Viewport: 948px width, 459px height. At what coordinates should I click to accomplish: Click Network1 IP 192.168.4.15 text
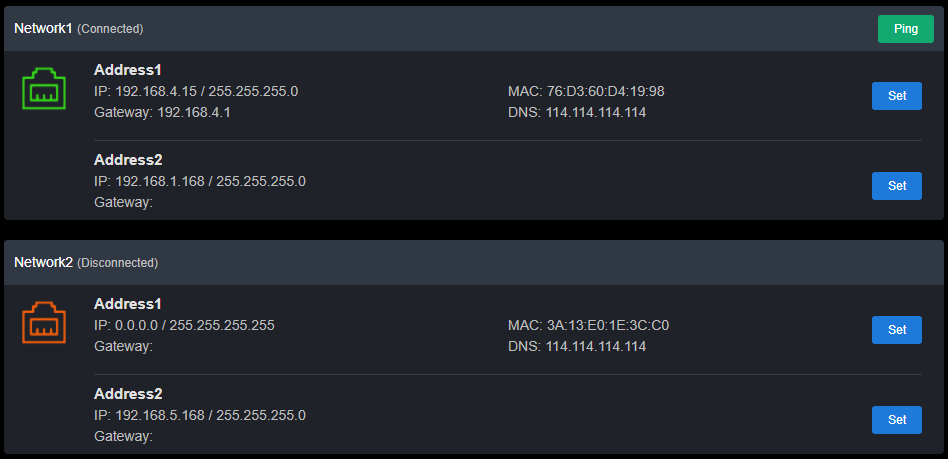tap(196, 92)
